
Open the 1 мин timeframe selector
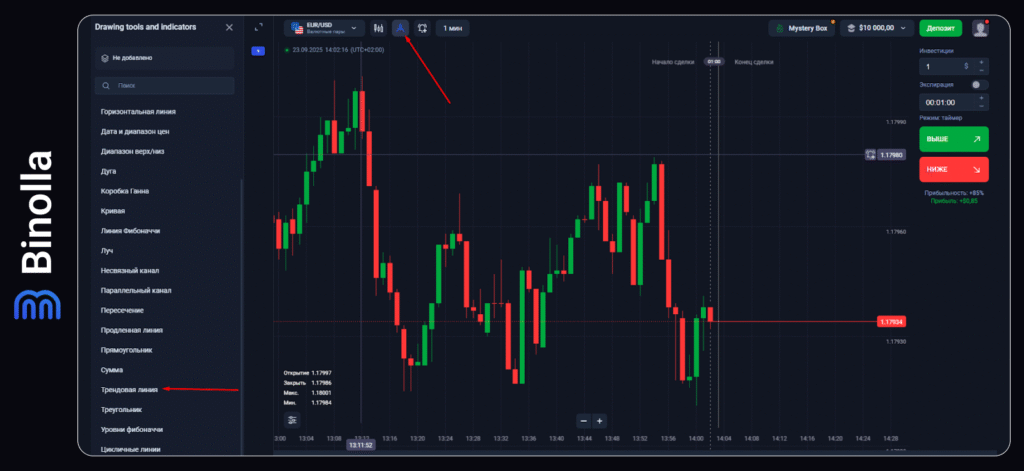click(452, 28)
